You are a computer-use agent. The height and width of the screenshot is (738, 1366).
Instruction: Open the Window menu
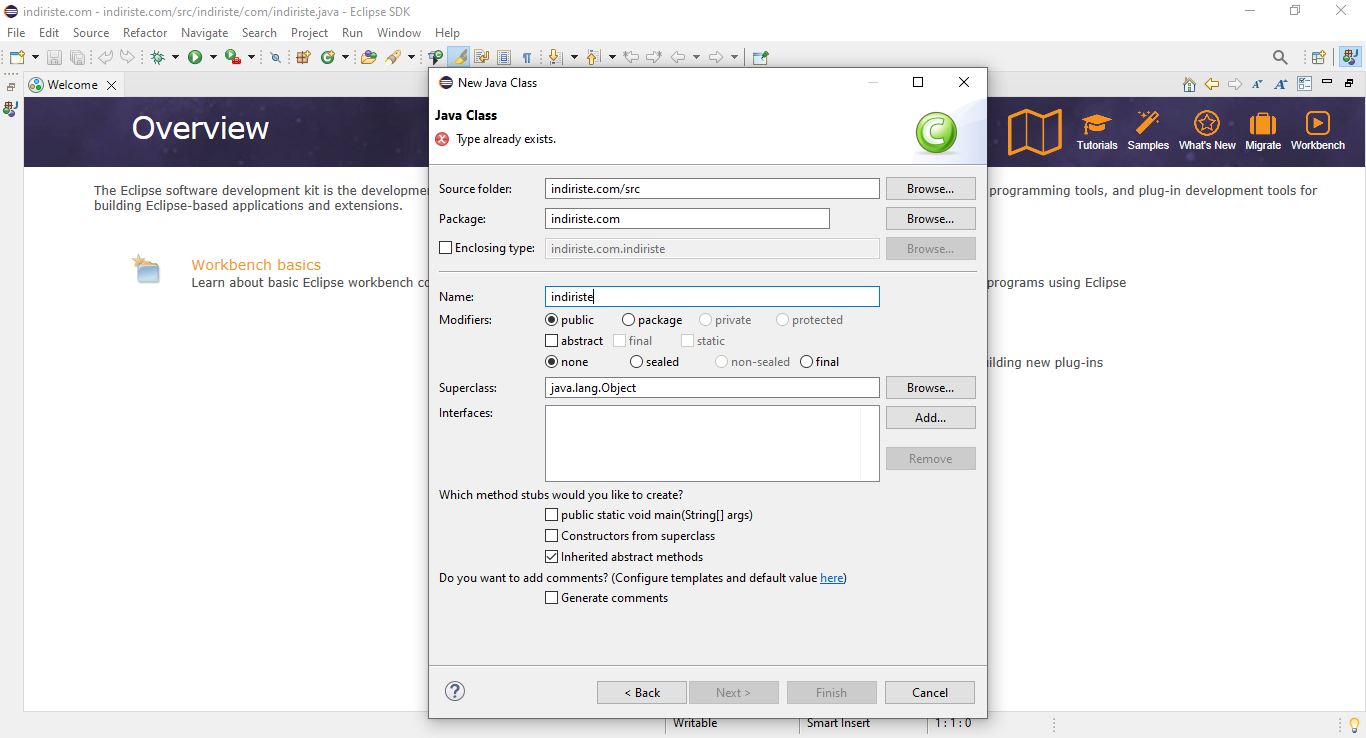(398, 32)
